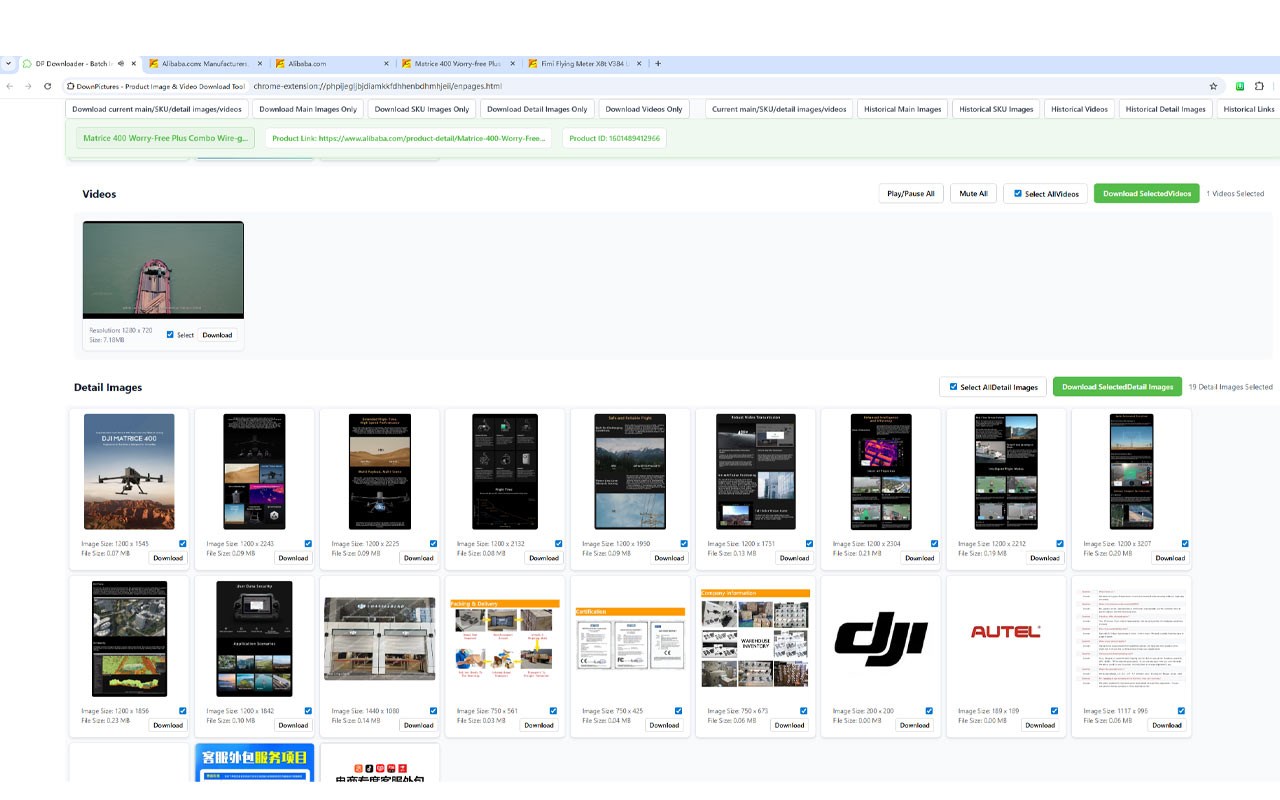Image resolution: width=1280 pixels, height=800 pixels.
Task: Download the 1200 x 1842 image
Action: coord(293,725)
